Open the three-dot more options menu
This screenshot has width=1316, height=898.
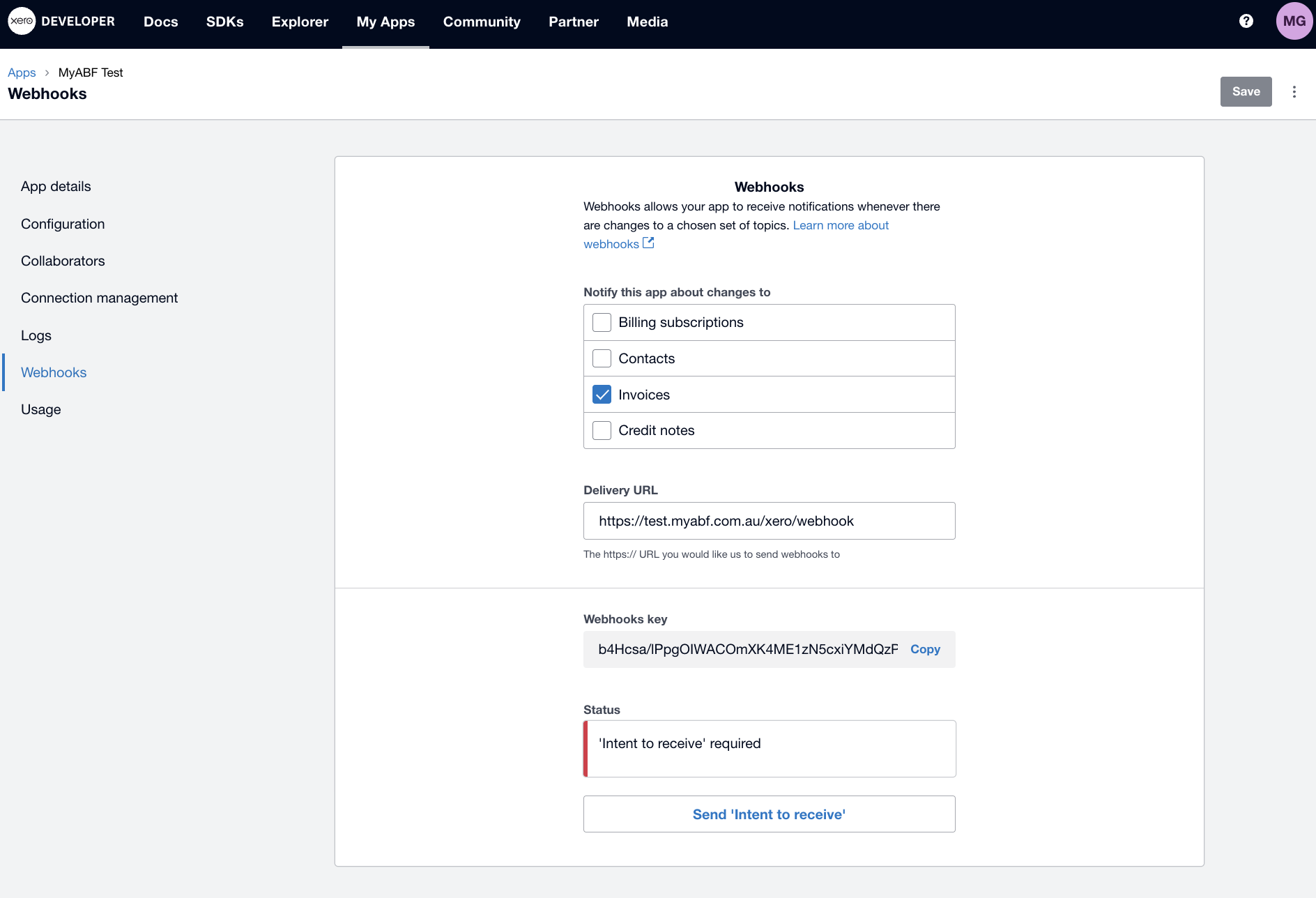click(1294, 92)
